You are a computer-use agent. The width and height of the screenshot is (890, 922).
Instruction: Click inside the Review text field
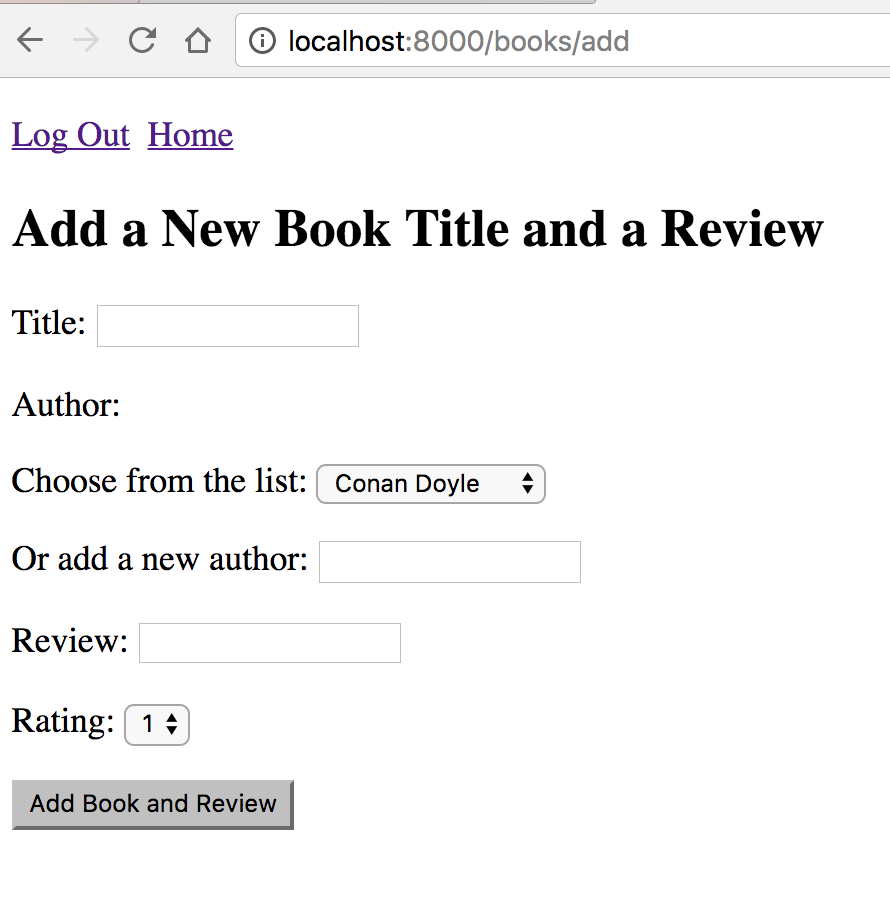(x=269, y=643)
